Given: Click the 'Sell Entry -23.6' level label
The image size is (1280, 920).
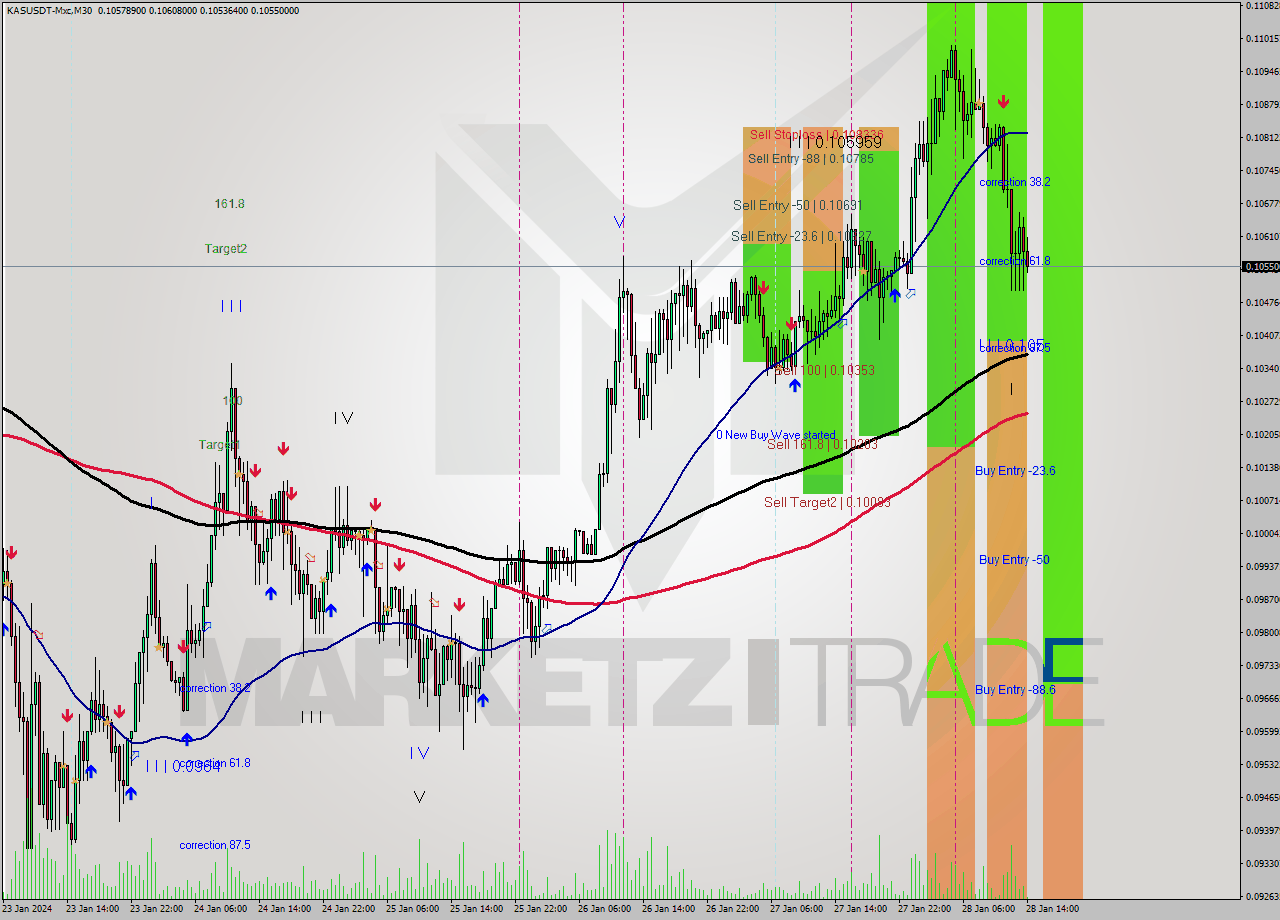Looking at the screenshot, I should (x=801, y=236).
